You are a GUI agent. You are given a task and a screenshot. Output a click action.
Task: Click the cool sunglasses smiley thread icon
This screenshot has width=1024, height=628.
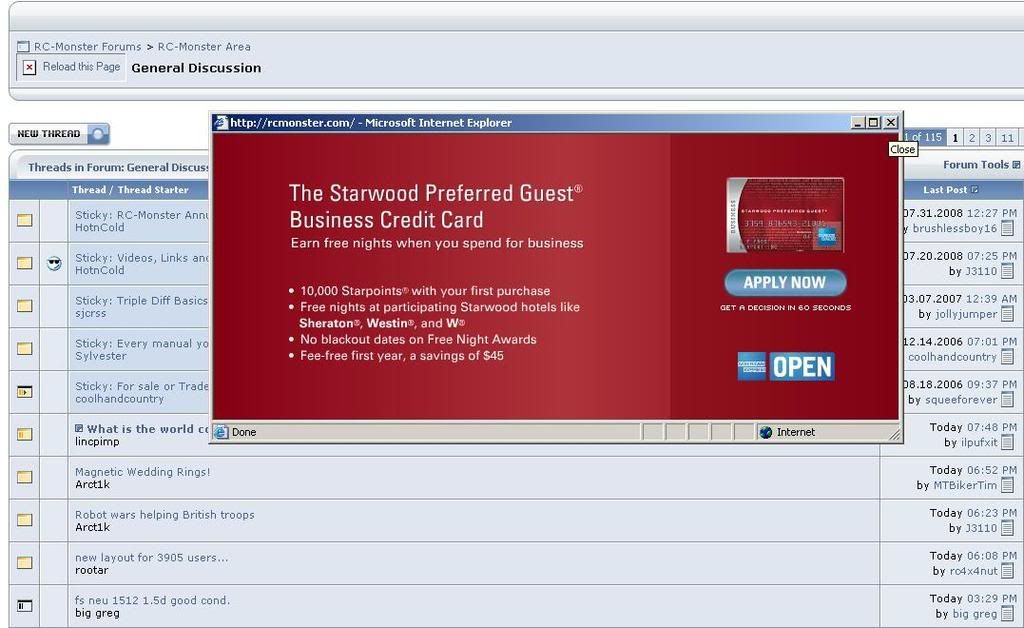pos(54,263)
